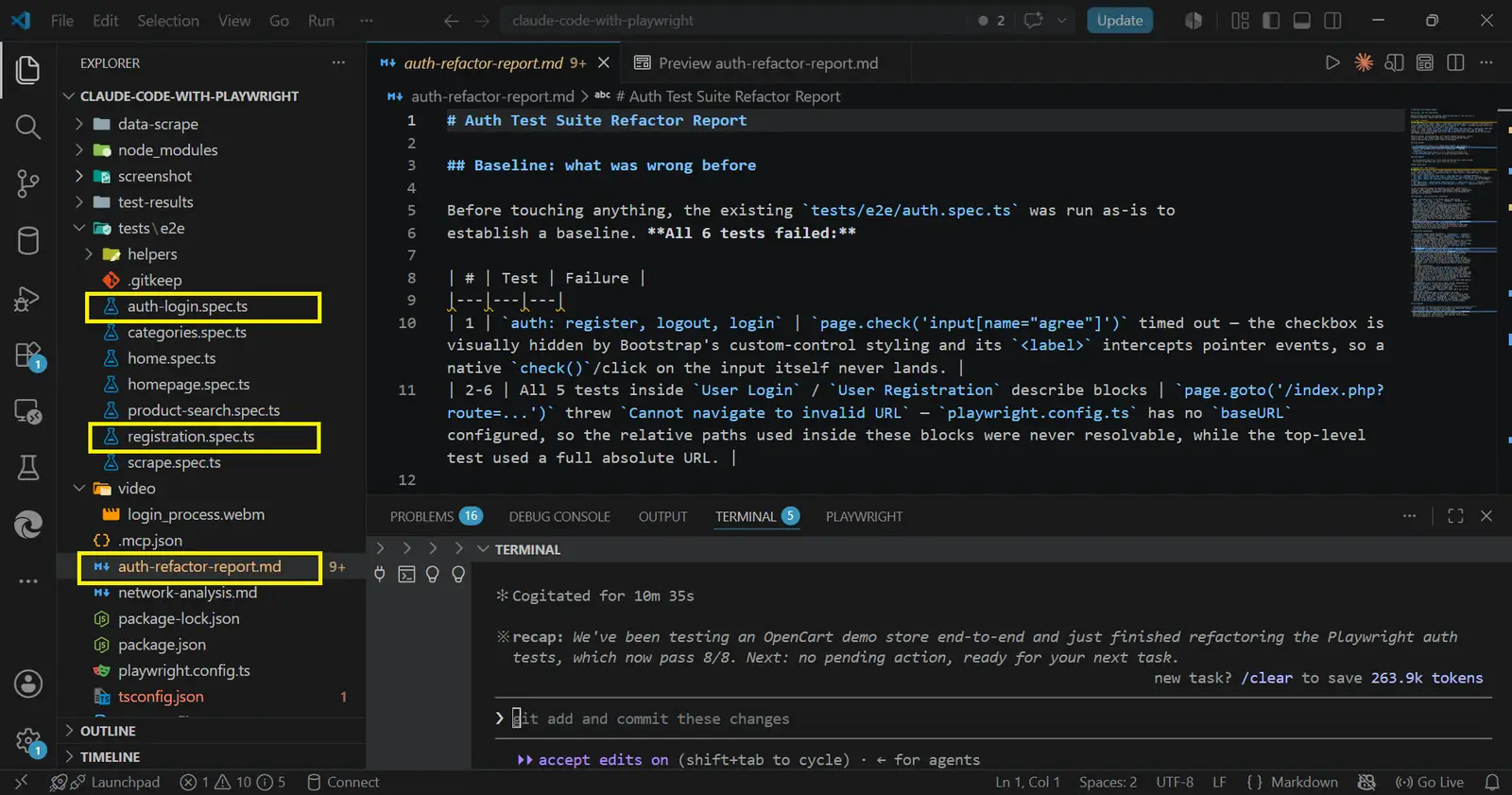Open the Copilot chat icon in the title bar
1512x795 pixels.
(1034, 21)
